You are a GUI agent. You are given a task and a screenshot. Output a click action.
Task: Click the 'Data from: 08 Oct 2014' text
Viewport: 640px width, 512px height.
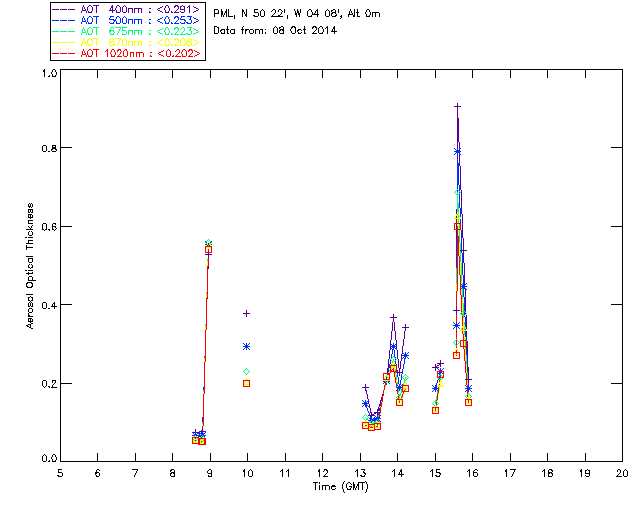click(x=275, y=31)
